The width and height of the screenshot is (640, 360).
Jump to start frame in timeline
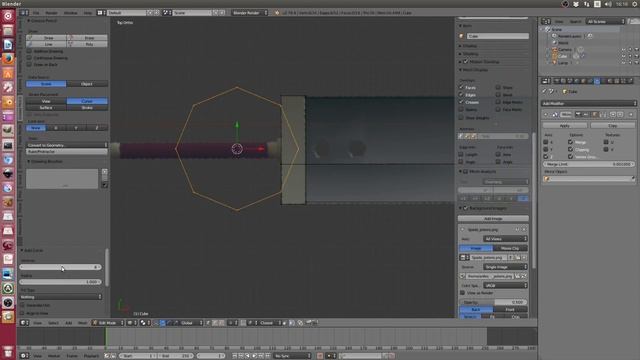235,356
